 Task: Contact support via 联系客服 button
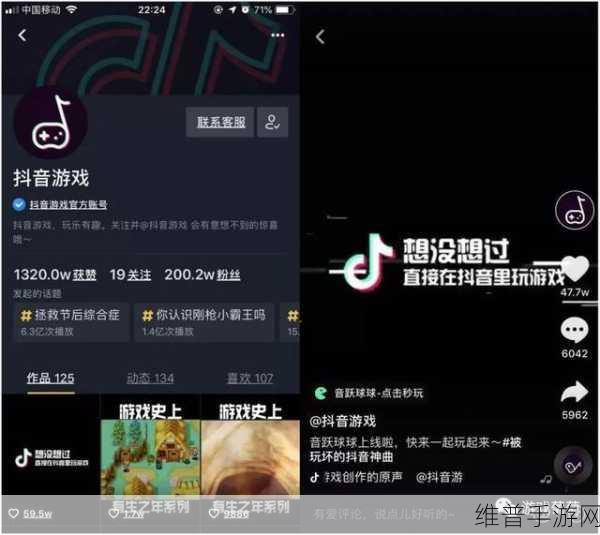(220, 122)
